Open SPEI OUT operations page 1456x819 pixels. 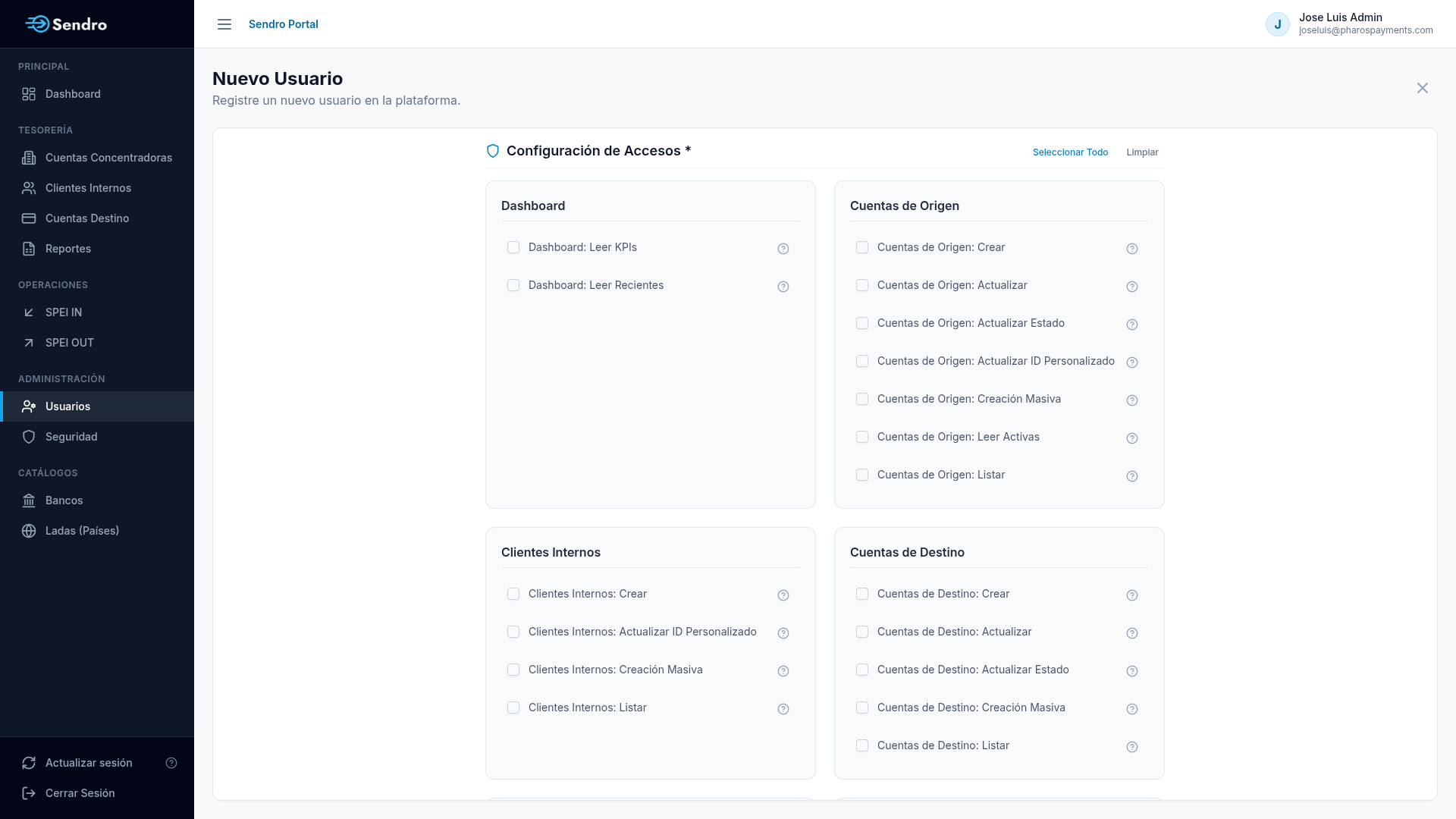point(97,343)
